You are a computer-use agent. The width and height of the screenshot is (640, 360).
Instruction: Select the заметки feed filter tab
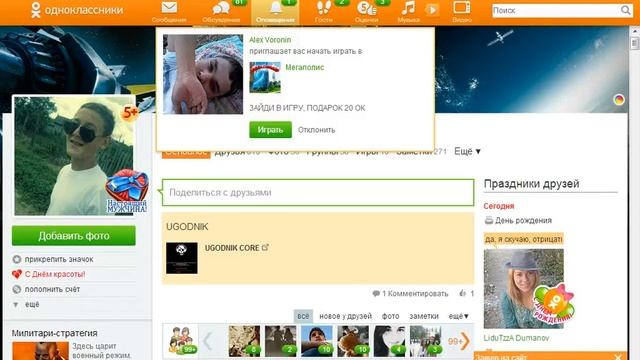tap(424, 316)
